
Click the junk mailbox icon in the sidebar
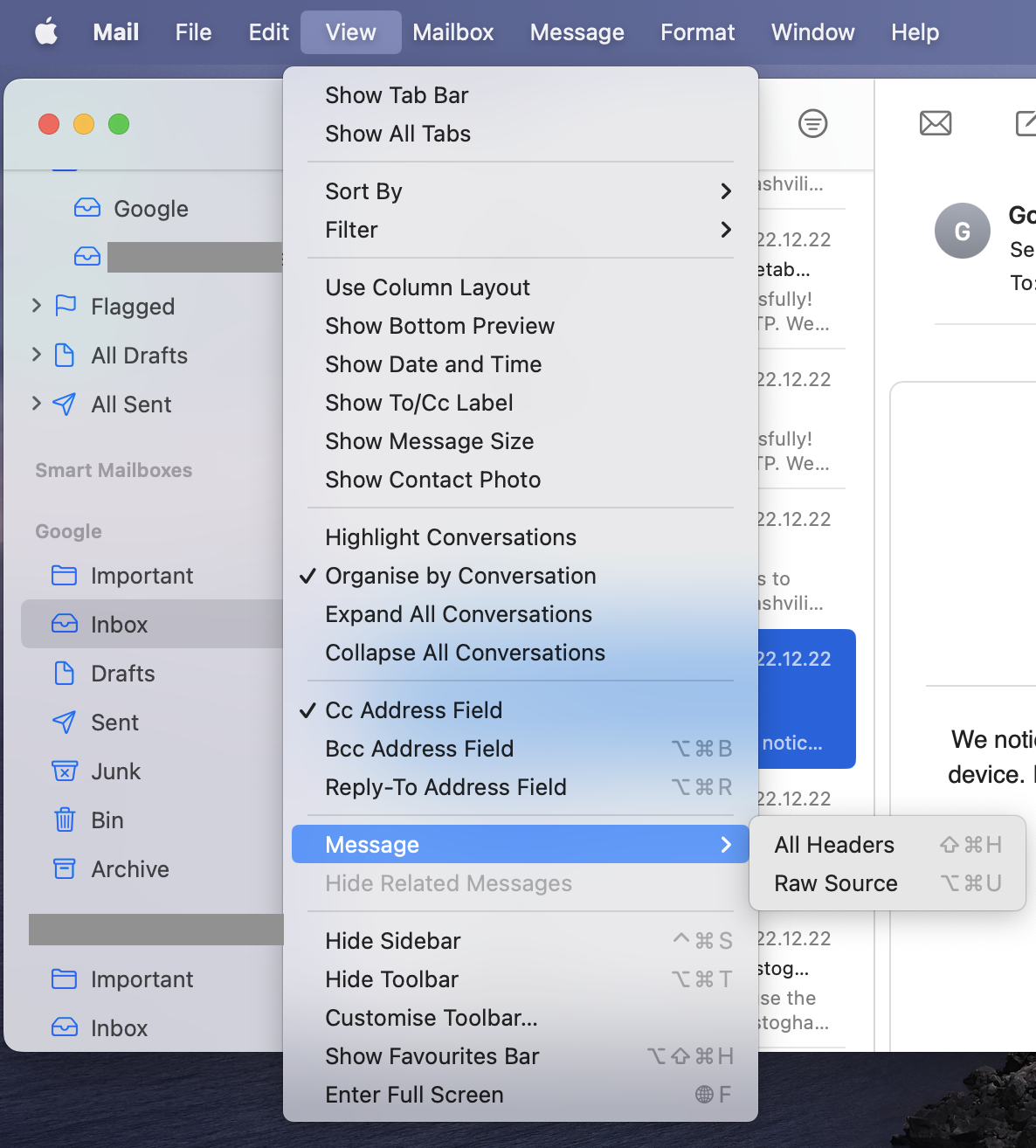point(64,771)
